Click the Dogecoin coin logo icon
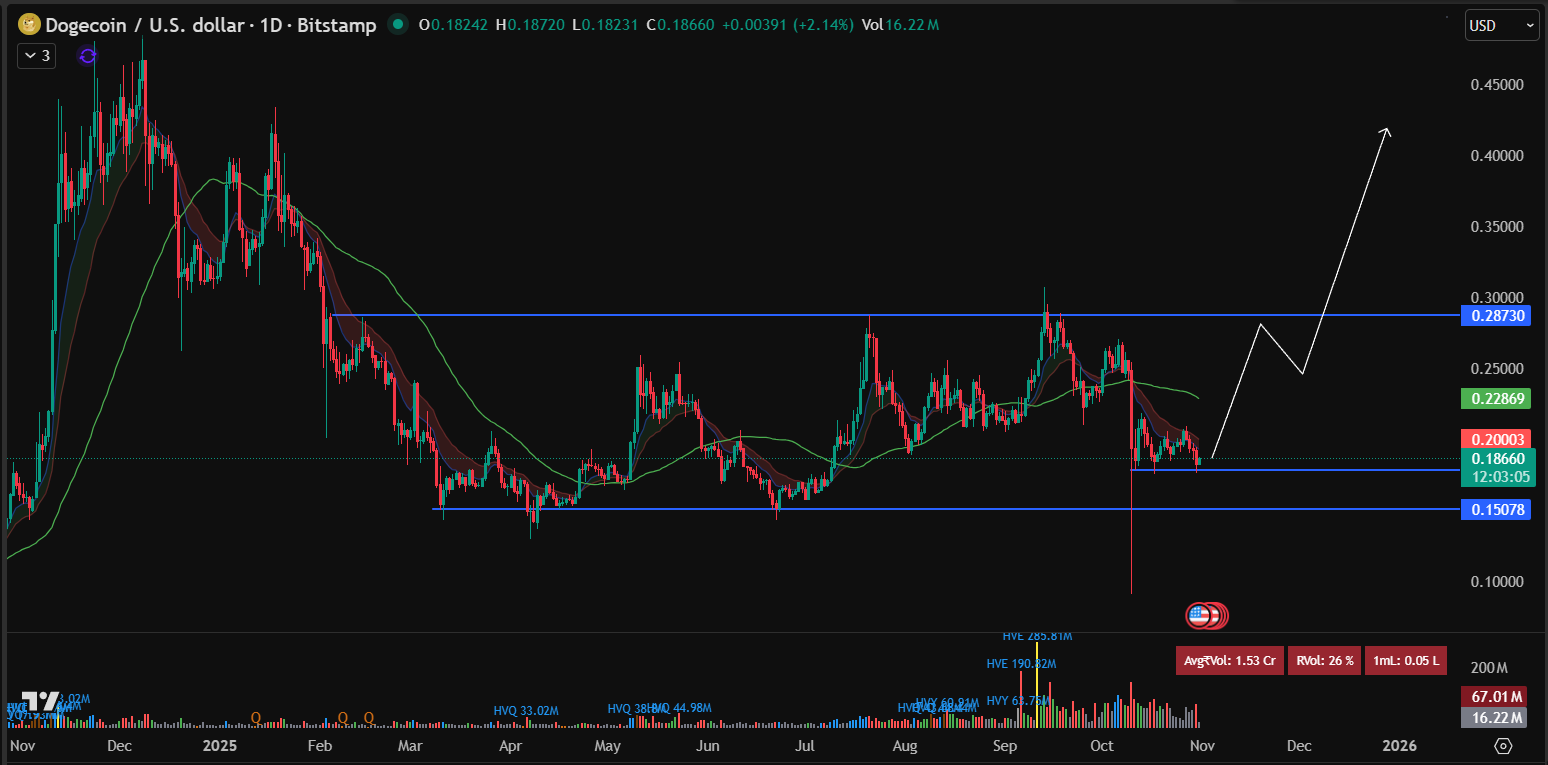This screenshot has height=765, width=1548. coord(29,25)
